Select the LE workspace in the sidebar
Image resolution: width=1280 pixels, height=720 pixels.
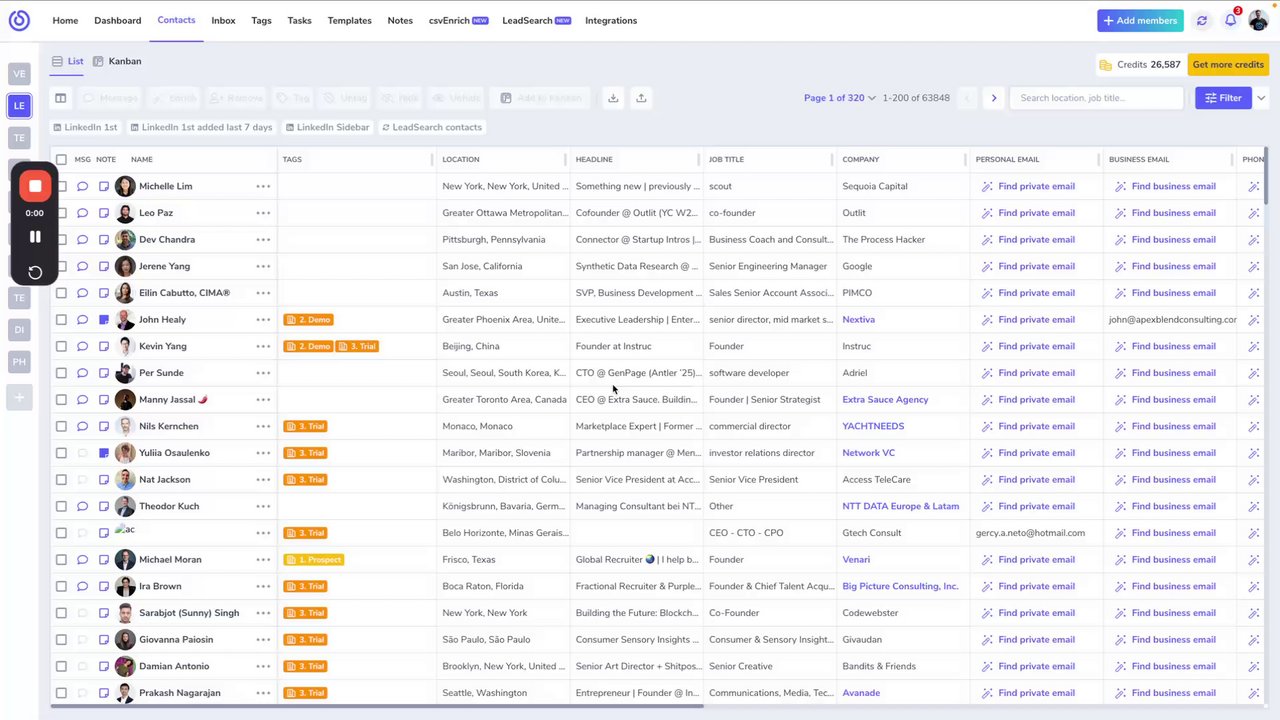(x=19, y=105)
